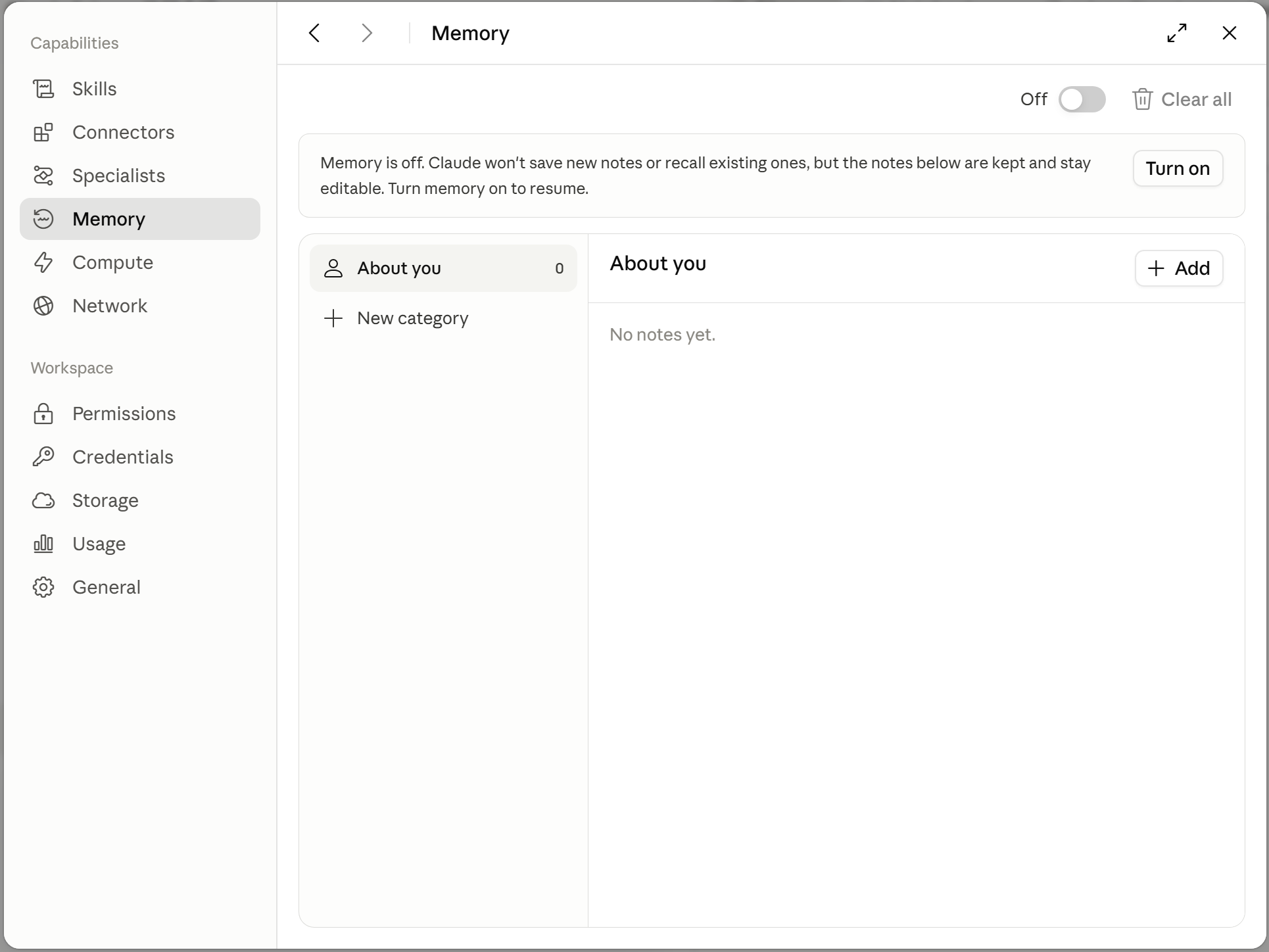Click the Specialists icon in sidebar
1269x952 pixels.
43,176
